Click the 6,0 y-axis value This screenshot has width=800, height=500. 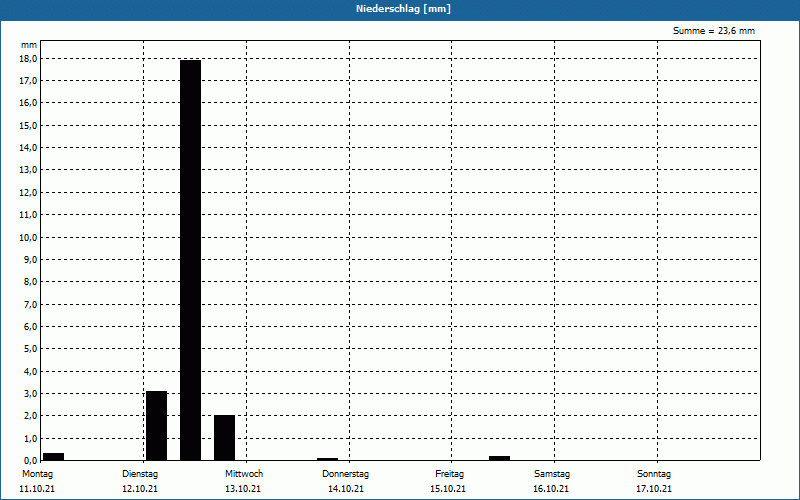click(x=31, y=327)
